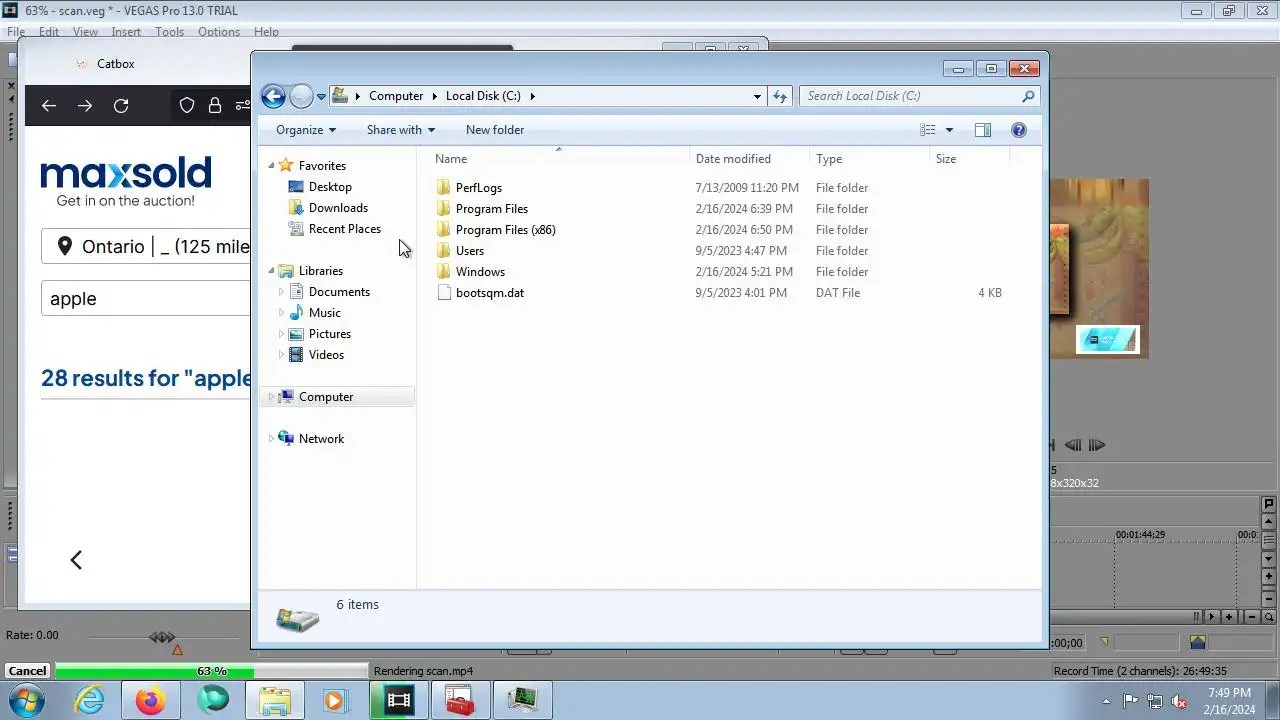The width and height of the screenshot is (1280, 720).
Task: Refresh the Local Disk (C:) address bar
Action: (780, 96)
